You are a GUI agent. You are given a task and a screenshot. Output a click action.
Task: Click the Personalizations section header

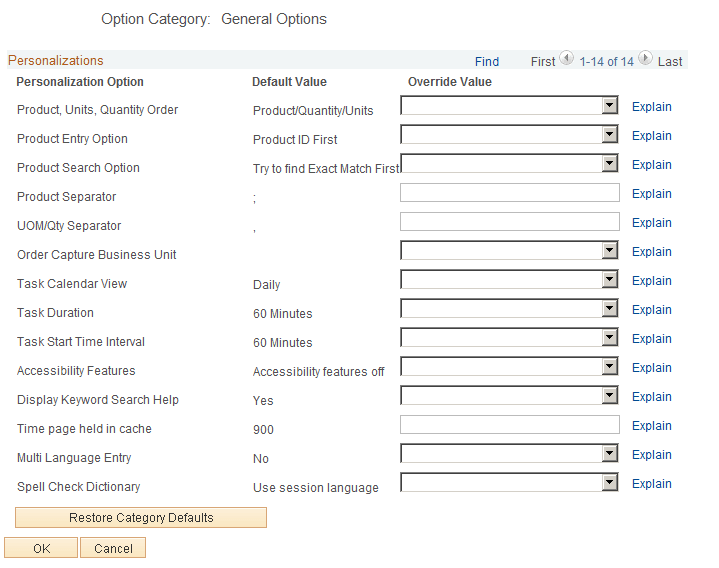click(55, 61)
